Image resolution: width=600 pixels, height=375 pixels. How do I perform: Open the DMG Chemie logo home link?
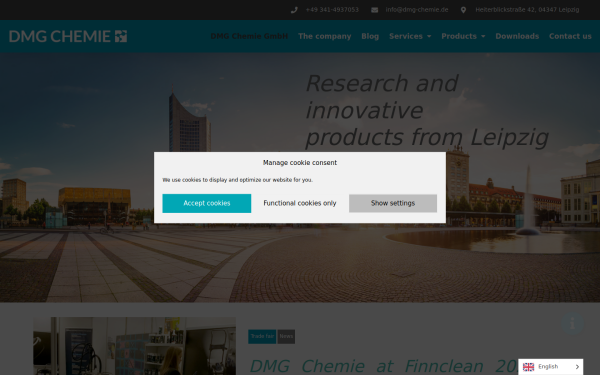(x=68, y=36)
